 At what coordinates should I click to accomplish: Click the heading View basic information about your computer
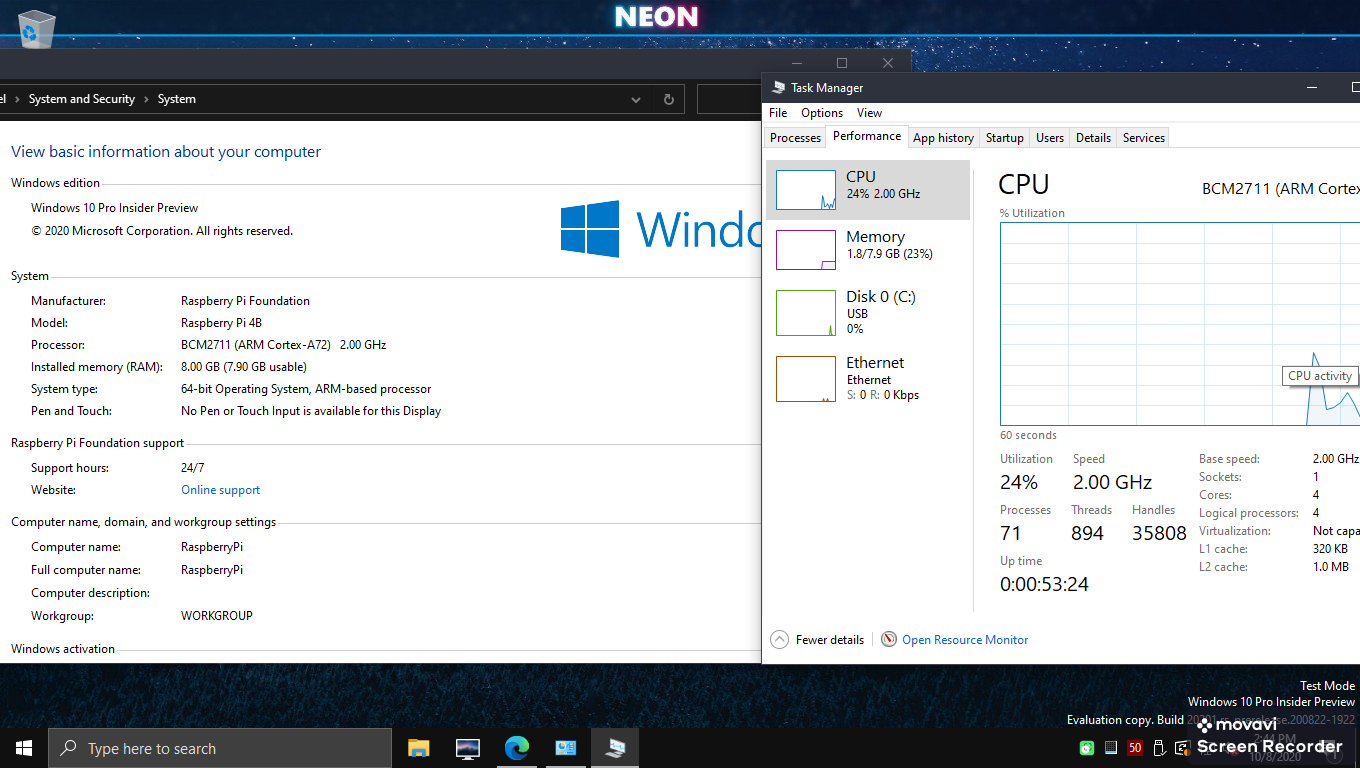coord(166,152)
